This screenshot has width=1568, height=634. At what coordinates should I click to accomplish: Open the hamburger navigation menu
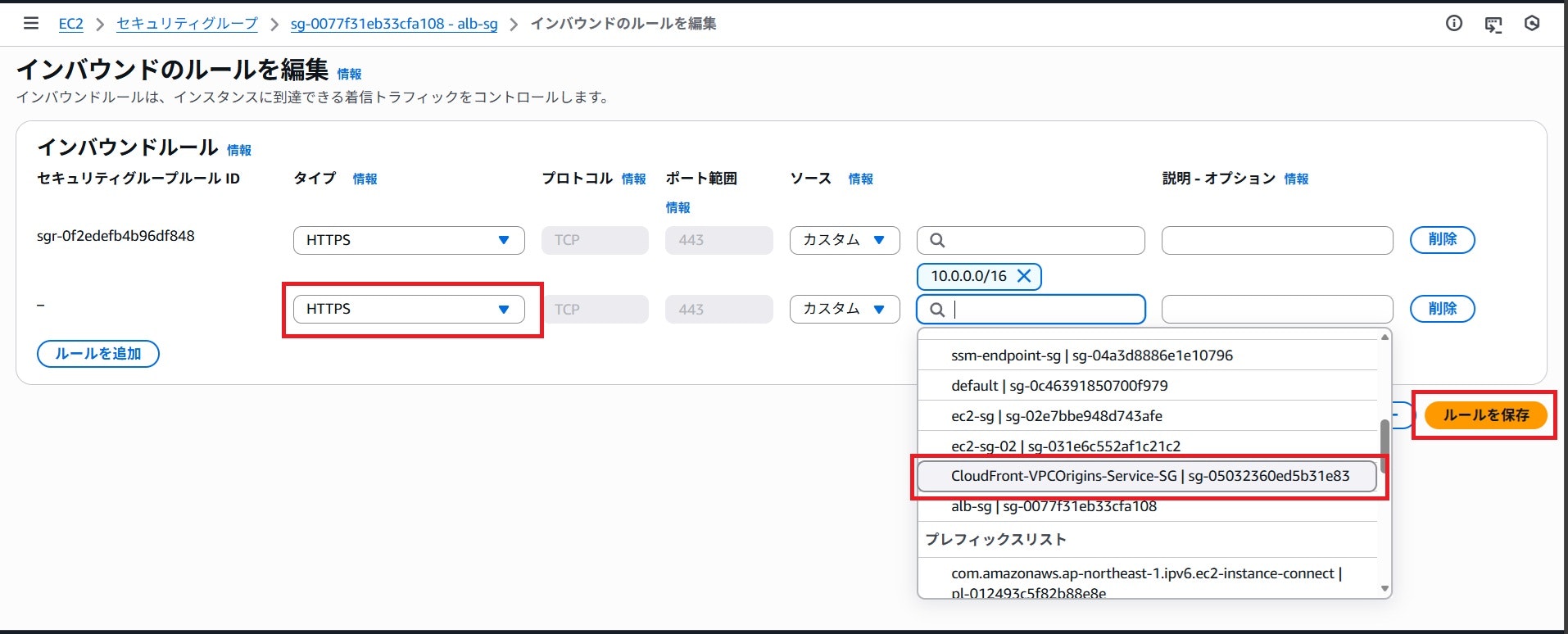pyautogui.click(x=31, y=23)
